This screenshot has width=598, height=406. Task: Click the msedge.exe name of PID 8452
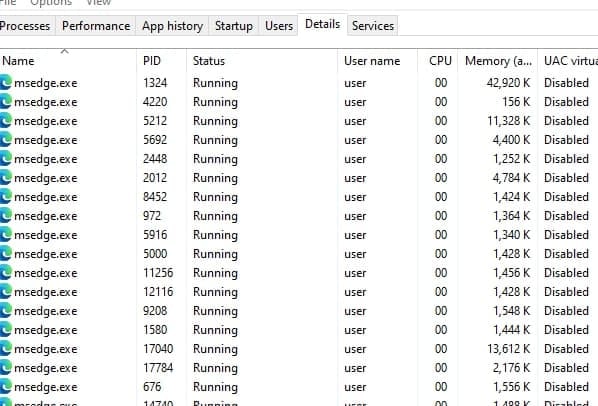pos(46,197)
